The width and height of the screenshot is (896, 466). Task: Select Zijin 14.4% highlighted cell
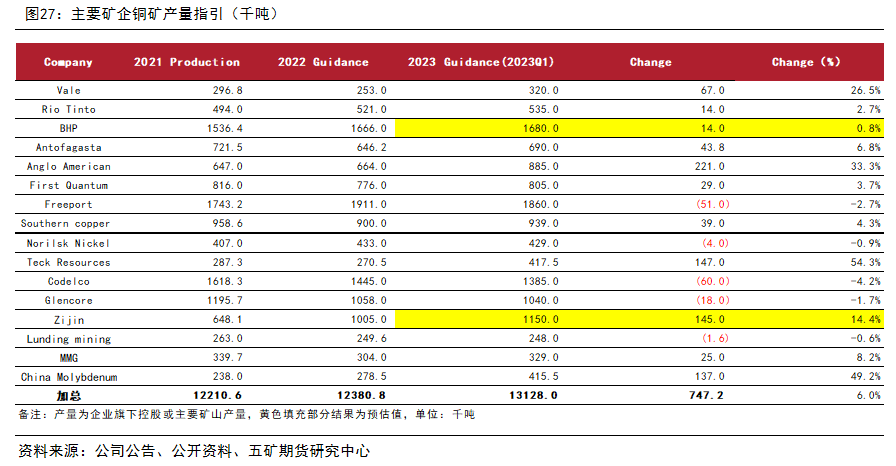pyautogui.click(x=865, y=319)
